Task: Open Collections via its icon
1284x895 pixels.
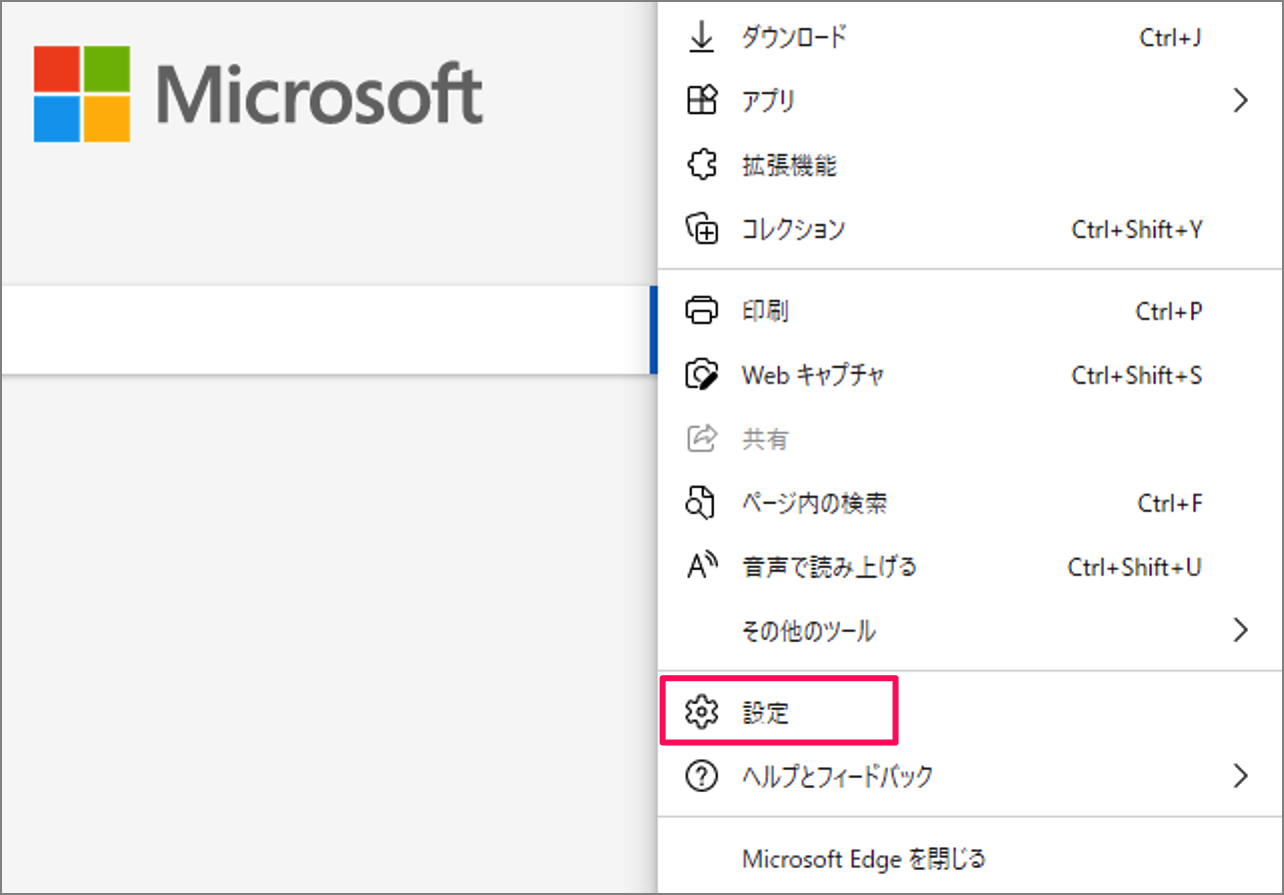Action: 703,228
